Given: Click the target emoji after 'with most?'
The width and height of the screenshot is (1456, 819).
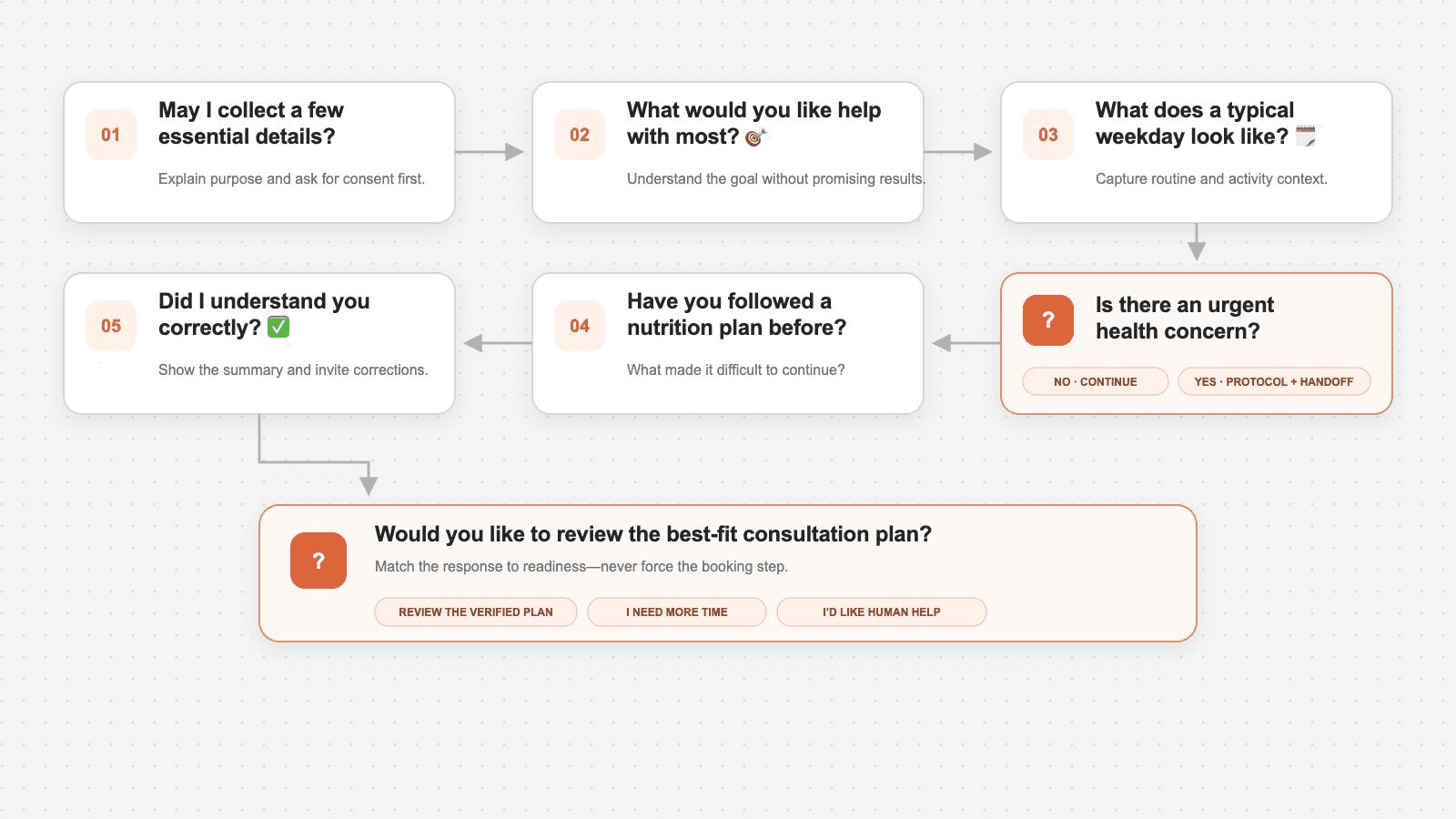Looking at the screenshot, I should pyautogui.click(x=756, y=137).
